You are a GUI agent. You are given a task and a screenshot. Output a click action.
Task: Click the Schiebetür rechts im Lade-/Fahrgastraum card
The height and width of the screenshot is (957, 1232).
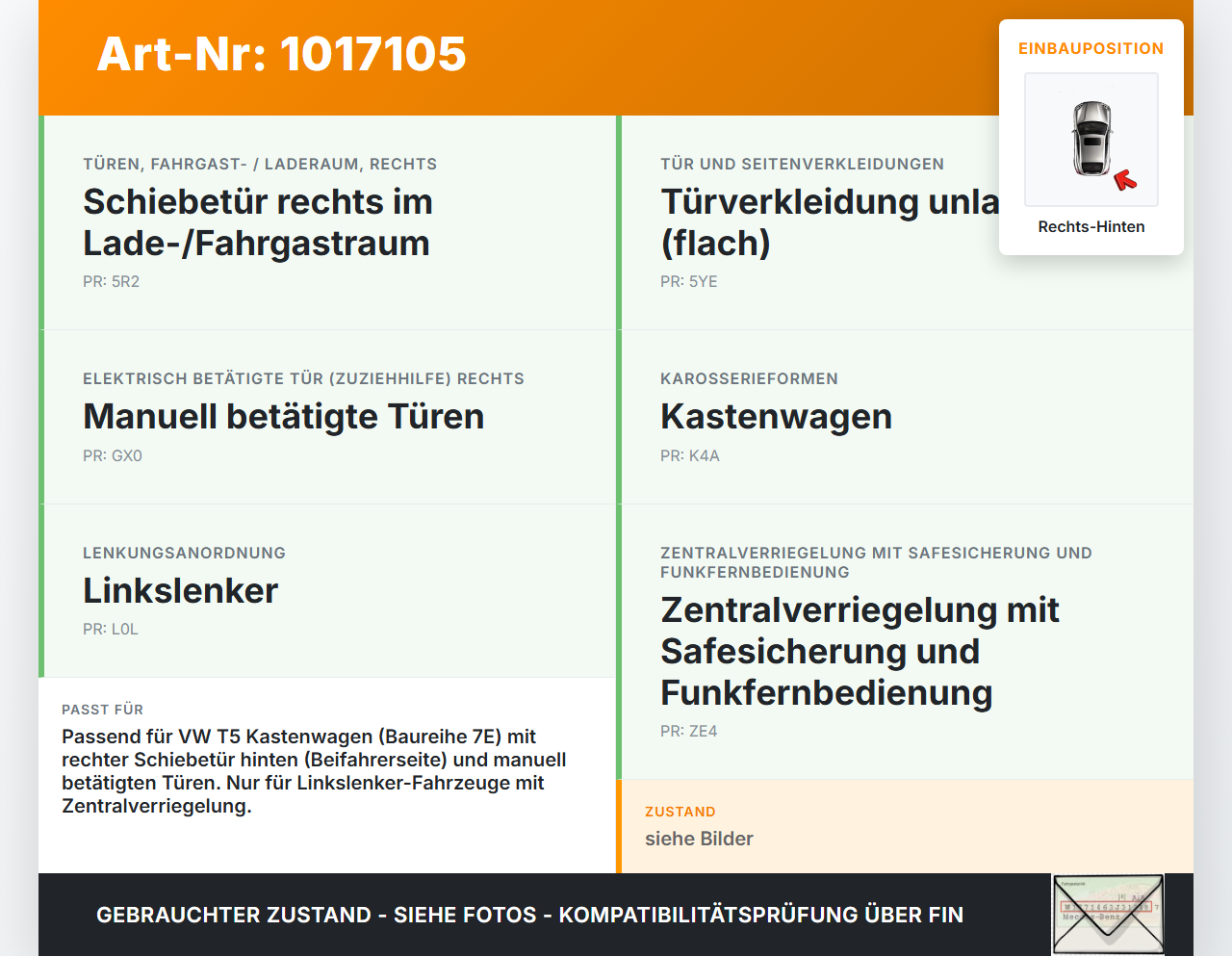[x=327, y=222]
